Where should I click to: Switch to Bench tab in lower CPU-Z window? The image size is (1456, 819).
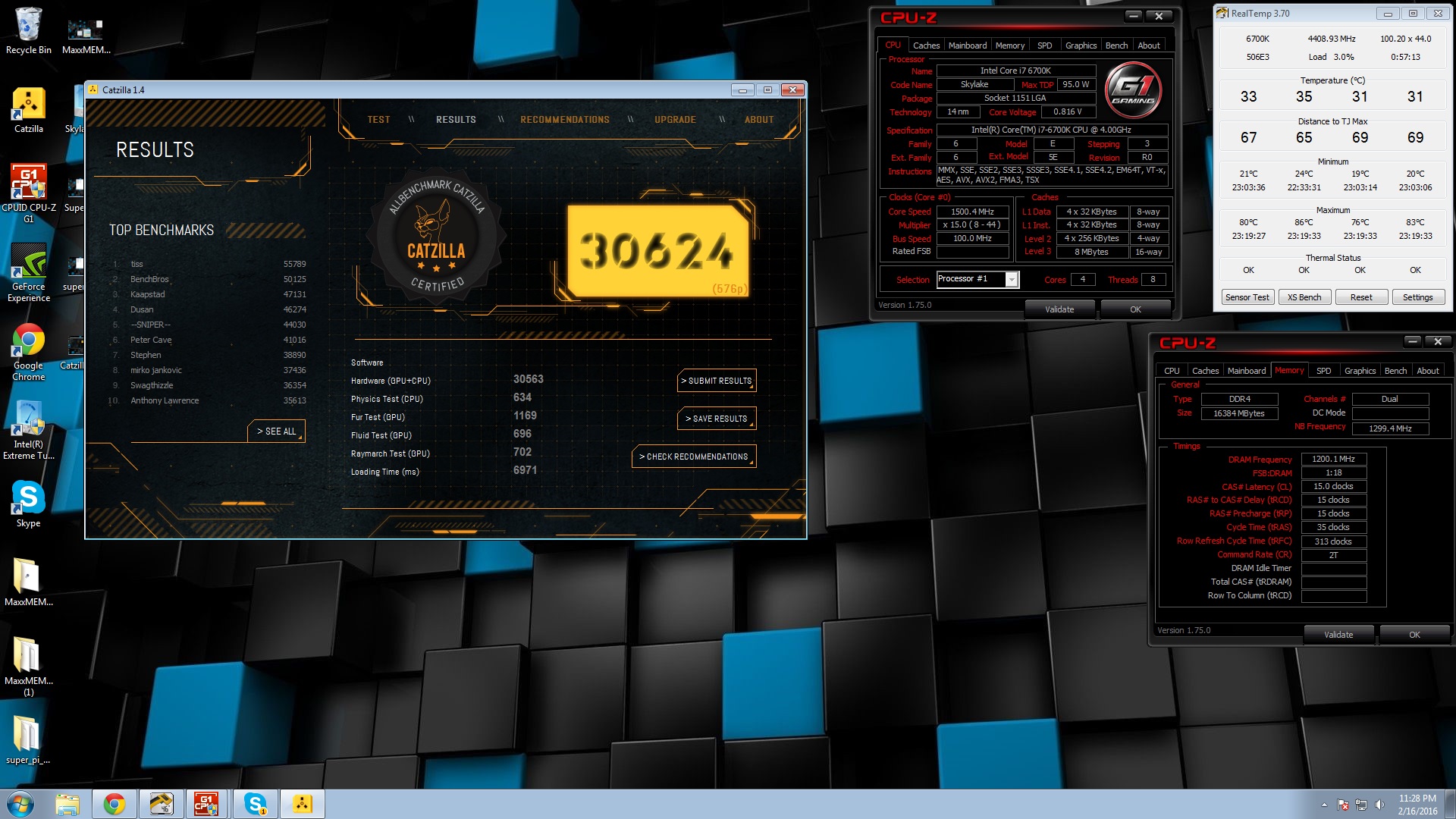click(1395, 371)
